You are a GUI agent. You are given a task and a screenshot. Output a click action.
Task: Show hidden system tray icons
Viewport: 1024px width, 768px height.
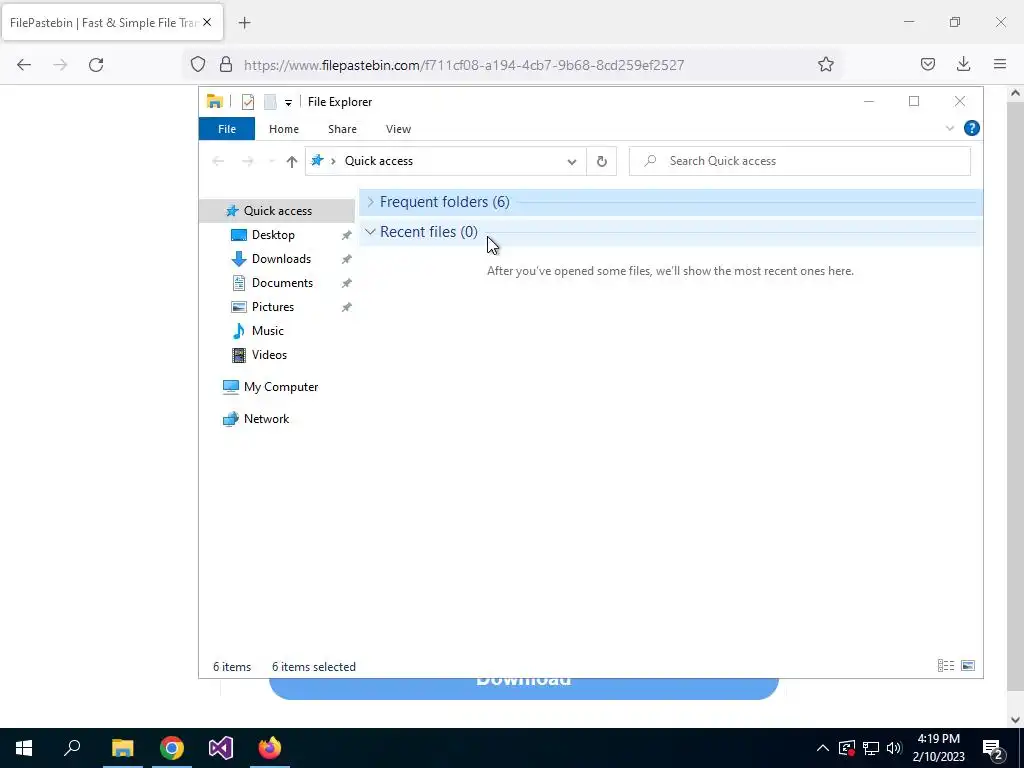click(x=823, y=748)
